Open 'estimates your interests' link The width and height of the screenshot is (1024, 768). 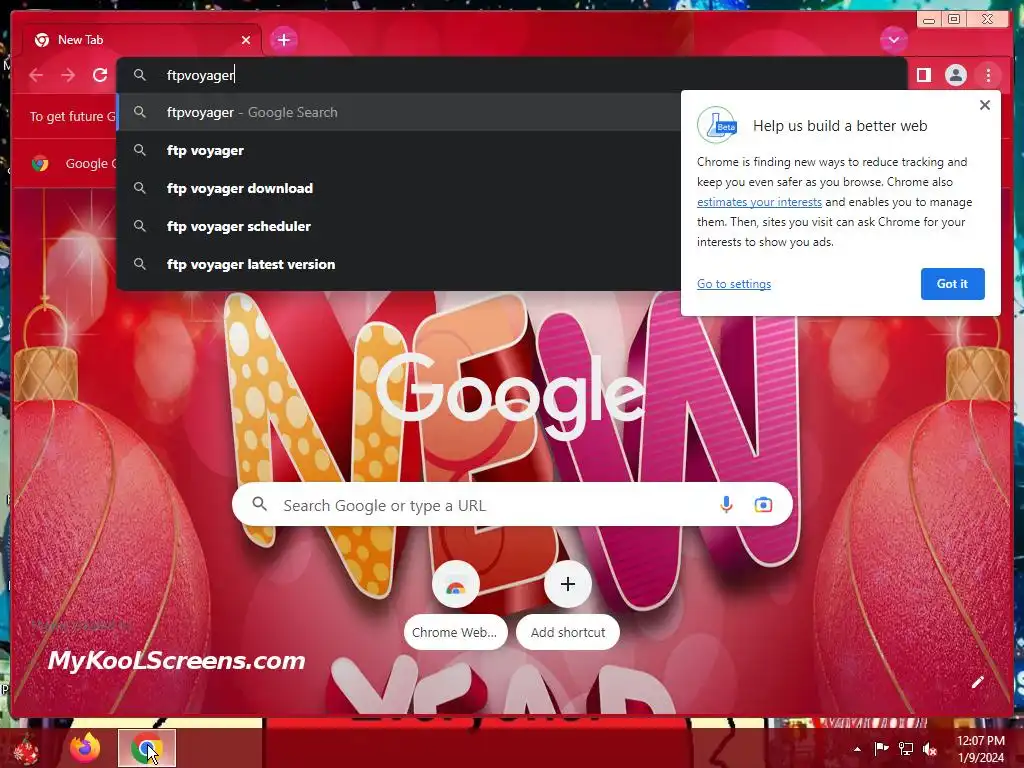[759, 202]
